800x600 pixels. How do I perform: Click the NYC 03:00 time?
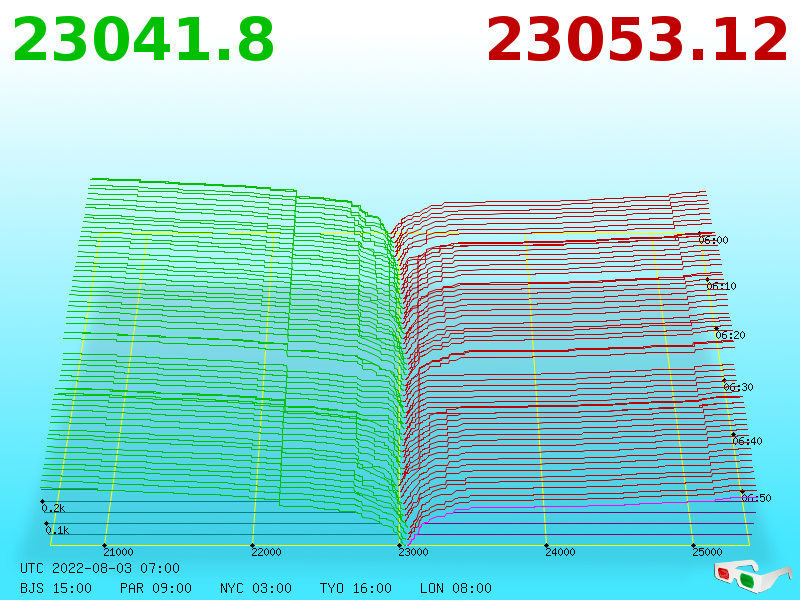(x=256, y=588)
